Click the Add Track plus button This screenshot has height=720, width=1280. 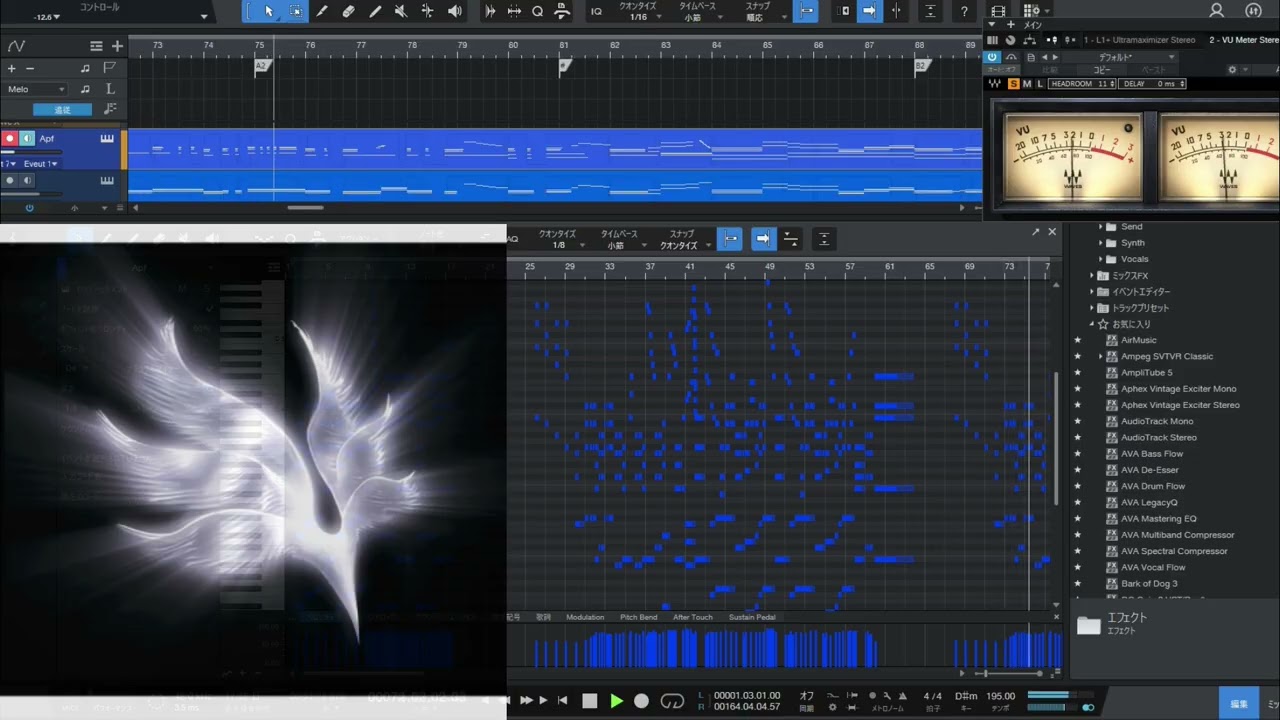117,46
